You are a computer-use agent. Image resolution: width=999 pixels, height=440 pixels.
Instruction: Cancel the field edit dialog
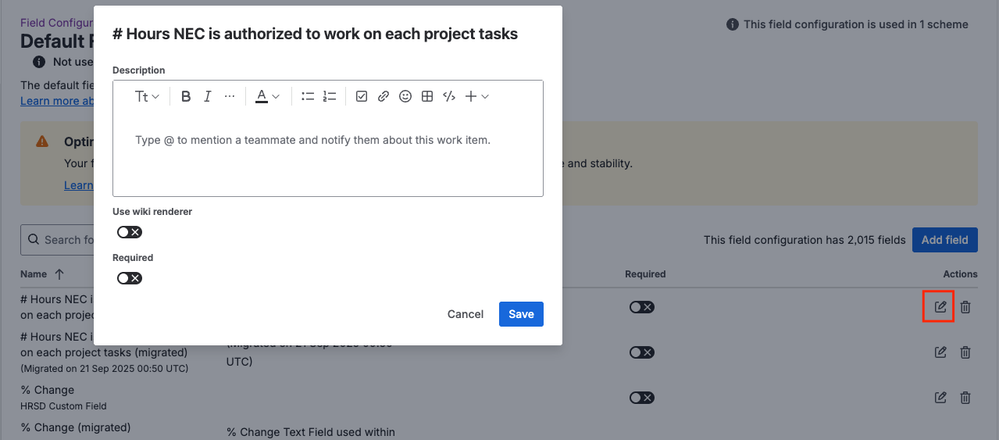[x=465, y=314]
